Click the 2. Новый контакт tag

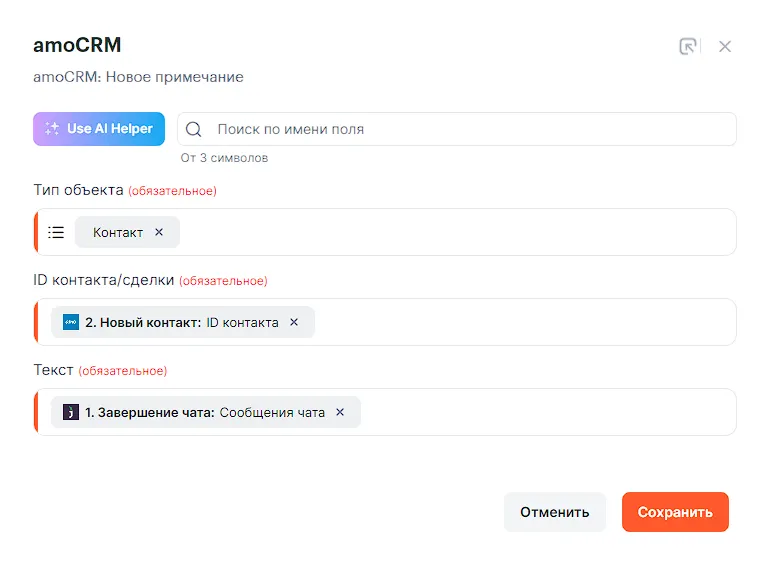[180, 322]
